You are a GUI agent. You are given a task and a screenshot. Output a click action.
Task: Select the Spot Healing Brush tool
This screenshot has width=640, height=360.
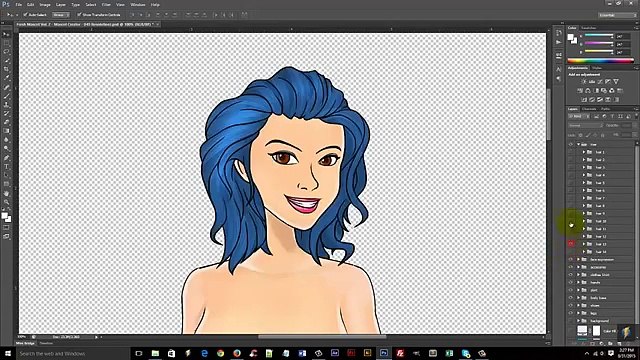(6, 87)
